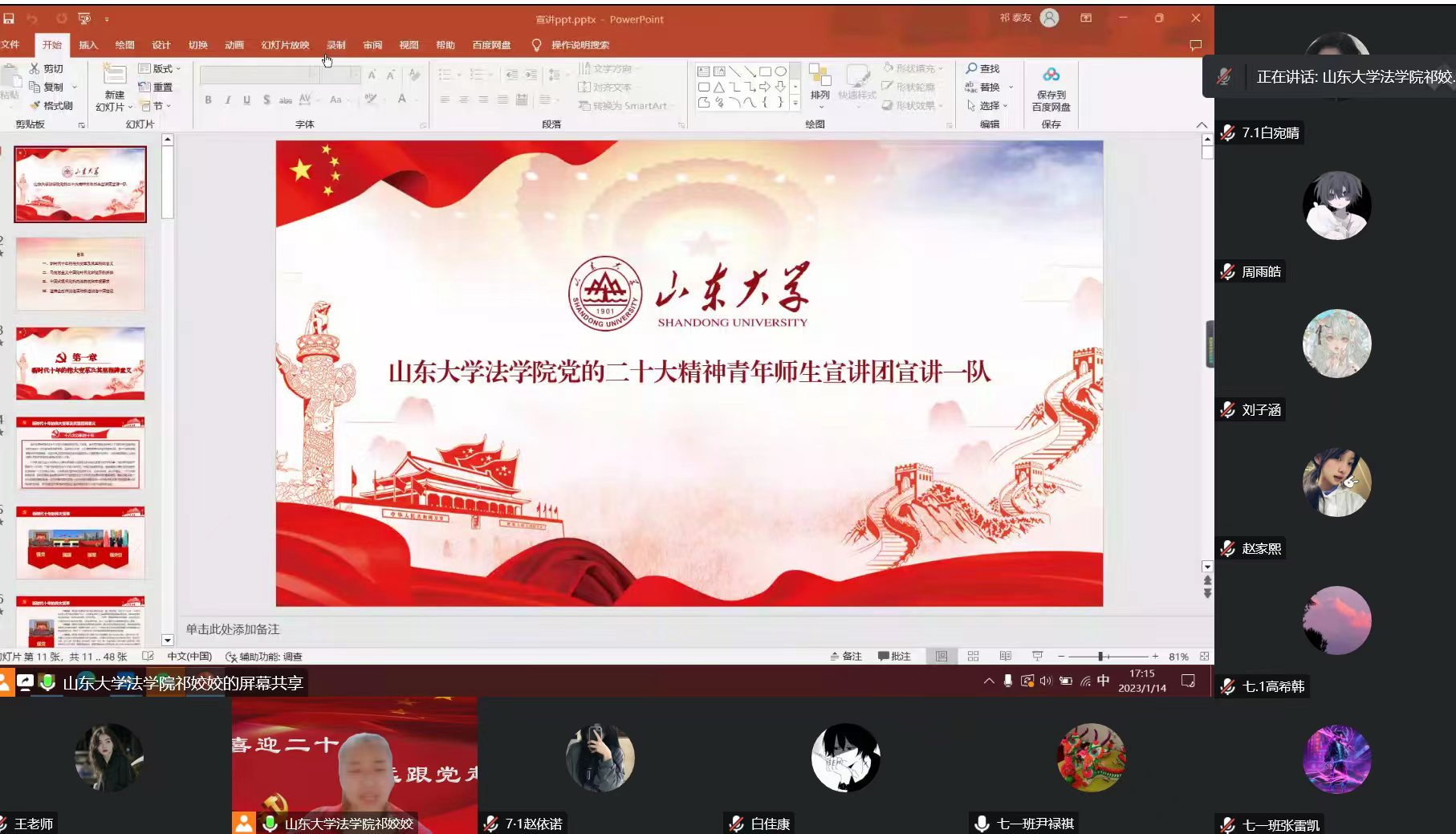Click the Arrange (排列) icon
The width and height of the screenshot is (1456, 834).
pos(820,77)
